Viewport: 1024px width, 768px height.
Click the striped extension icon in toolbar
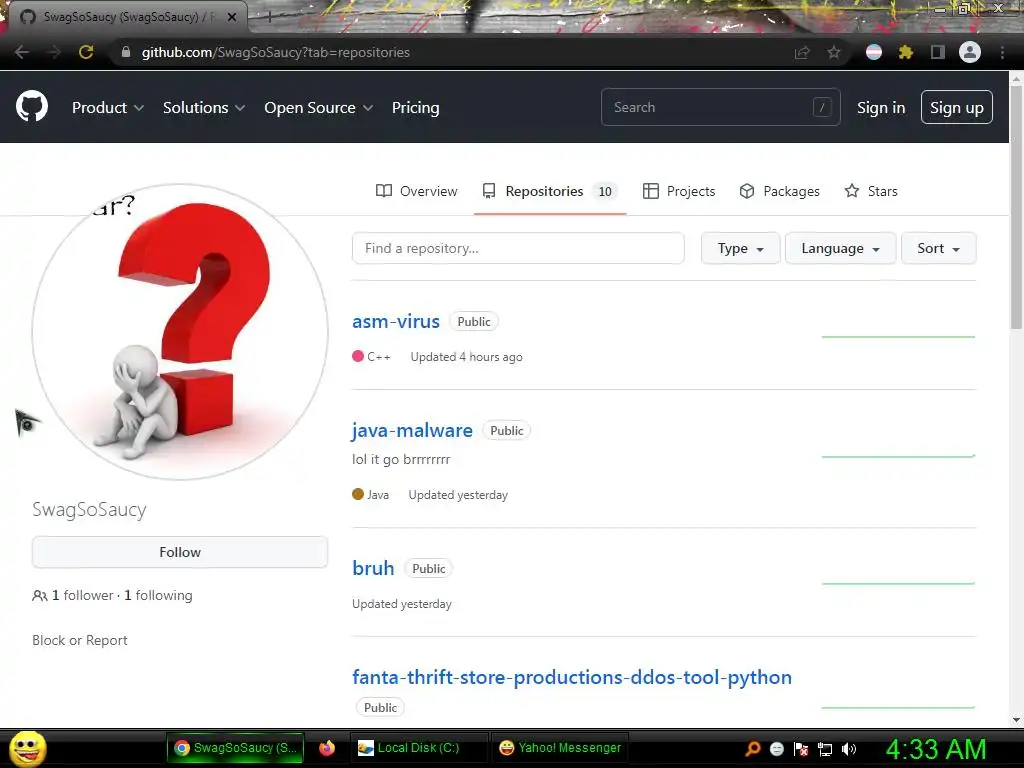coord(874,52)
